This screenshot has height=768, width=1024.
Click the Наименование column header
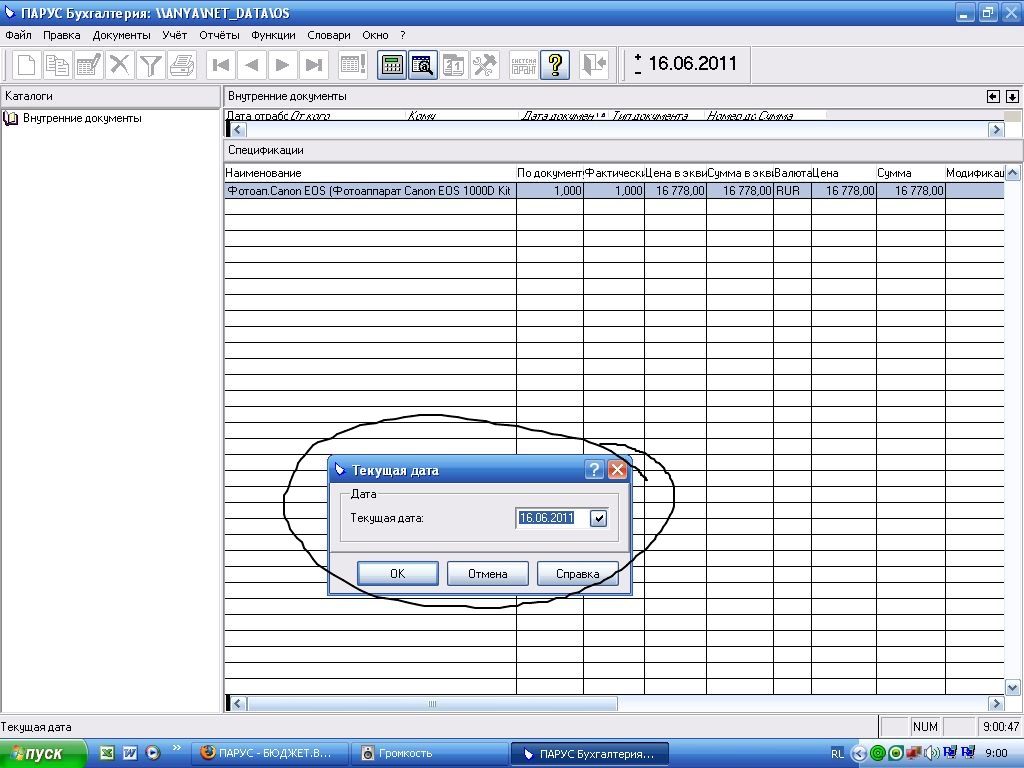[370, 173]
